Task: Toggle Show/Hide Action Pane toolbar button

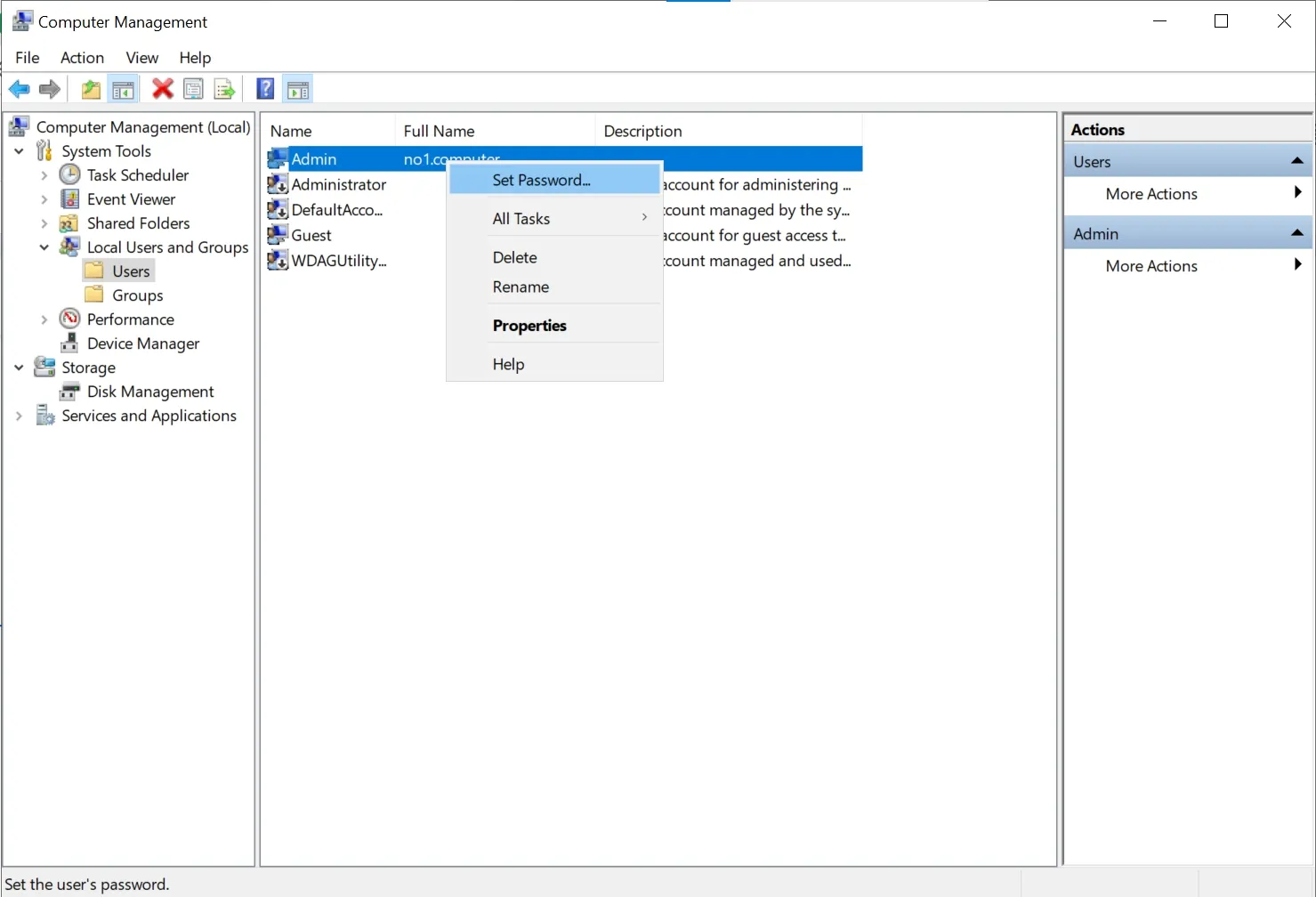Action: click(298, 89)
